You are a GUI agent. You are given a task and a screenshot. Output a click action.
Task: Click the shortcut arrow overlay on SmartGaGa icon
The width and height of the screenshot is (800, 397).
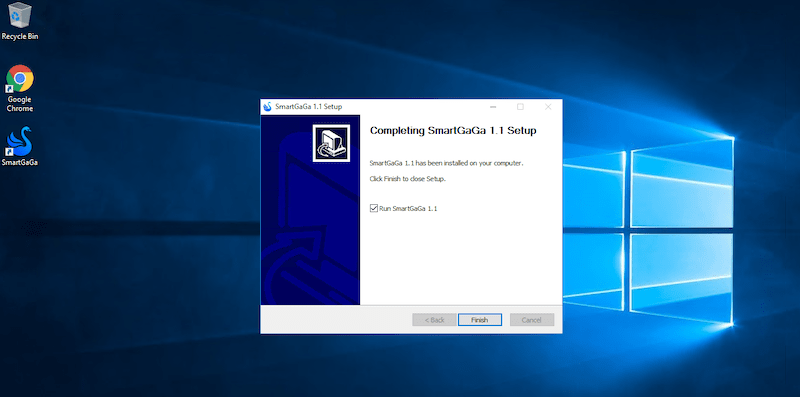(9, 153)
